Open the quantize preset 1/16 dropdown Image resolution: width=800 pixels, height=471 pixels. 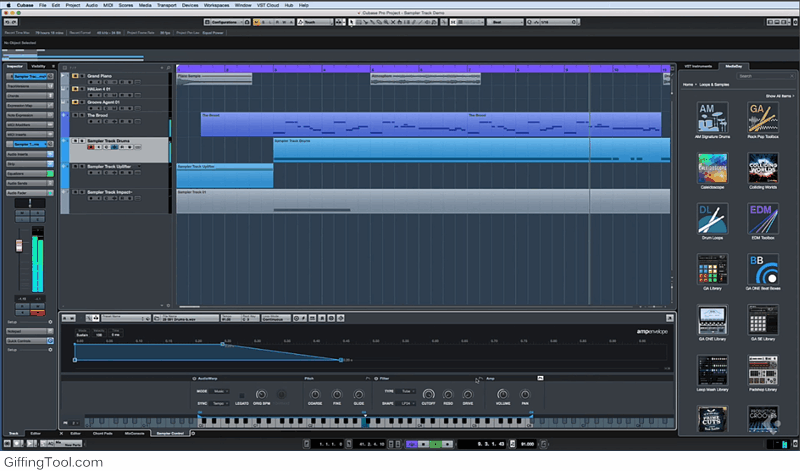pyautogui.click(x=558, y=22)
